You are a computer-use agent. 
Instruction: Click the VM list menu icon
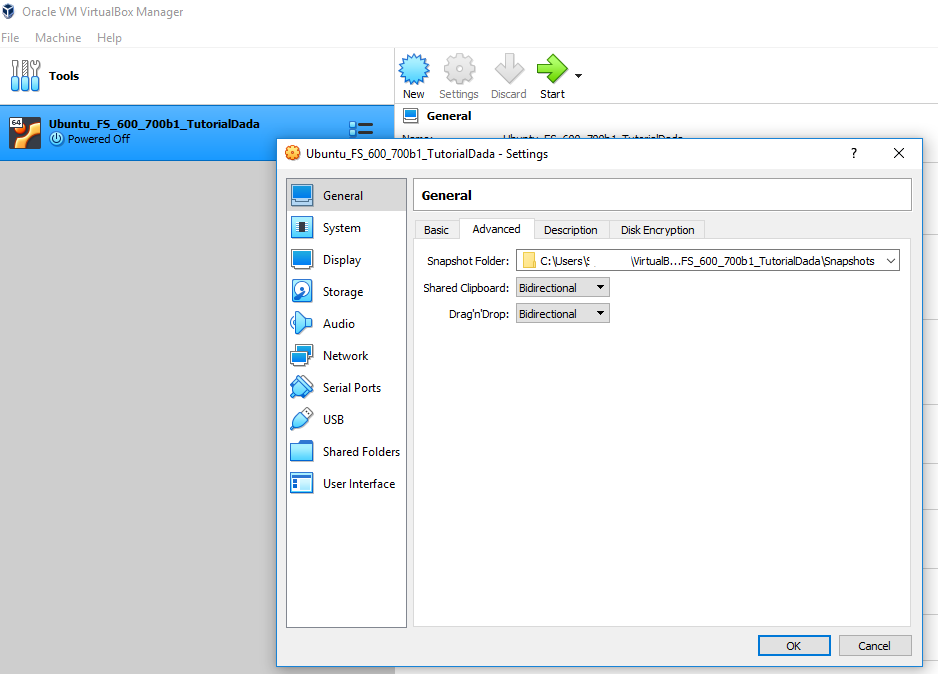[x=361, y=129]
